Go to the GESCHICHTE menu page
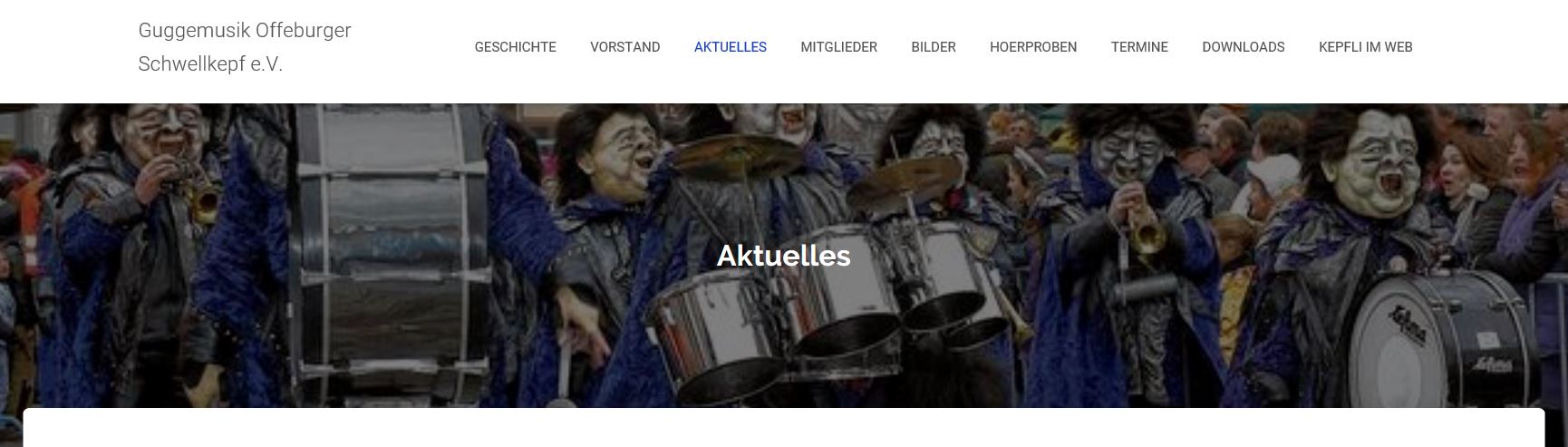 click(x=516, y=47)
